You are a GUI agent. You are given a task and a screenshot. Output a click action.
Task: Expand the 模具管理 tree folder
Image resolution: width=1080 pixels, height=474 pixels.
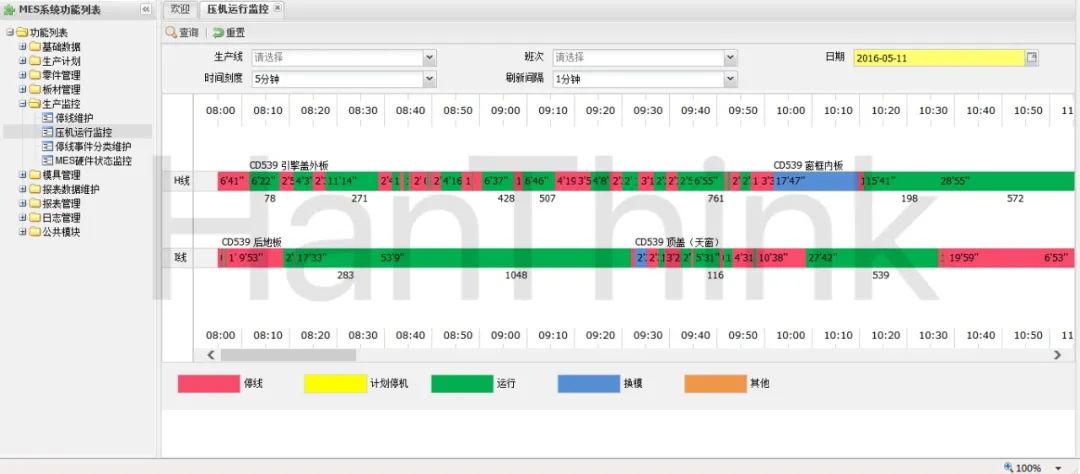click(x=23, y=175)
